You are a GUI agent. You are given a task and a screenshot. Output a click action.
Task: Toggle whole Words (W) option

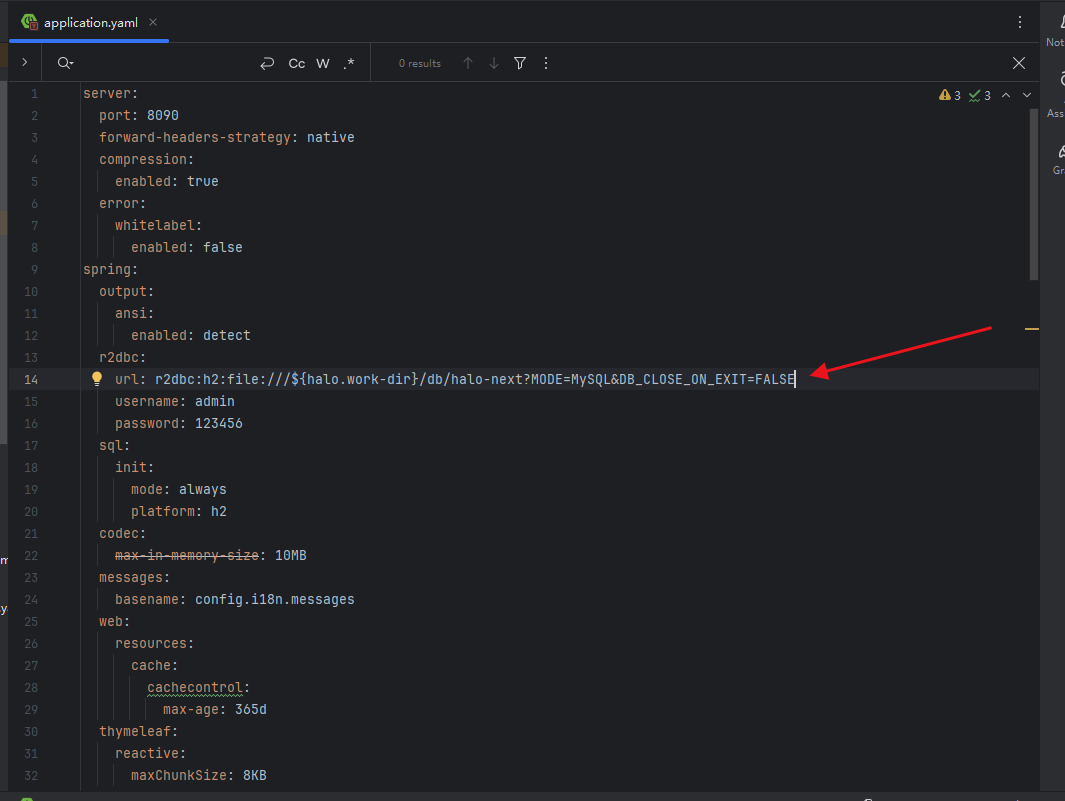[x=323, y=63]
